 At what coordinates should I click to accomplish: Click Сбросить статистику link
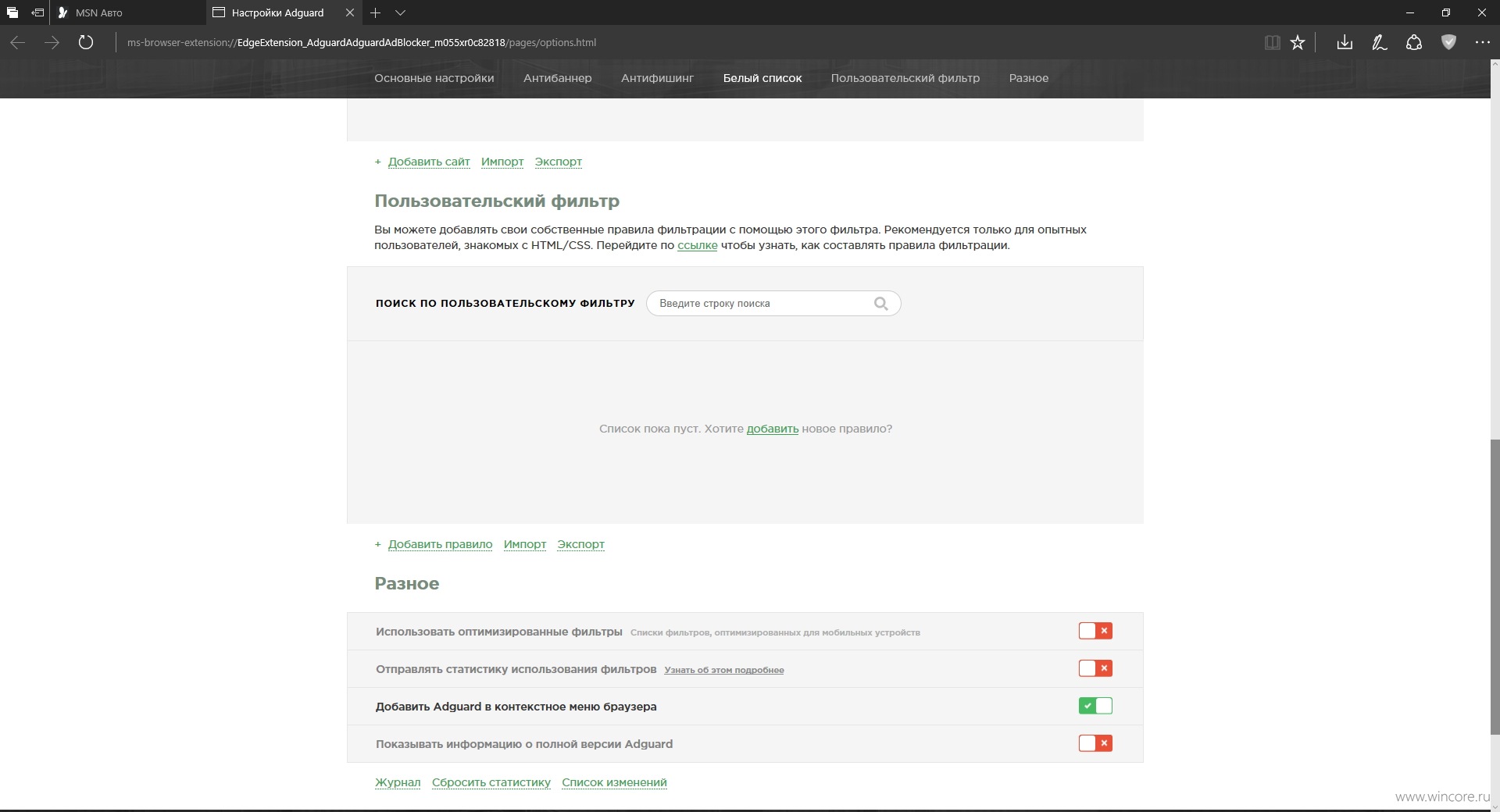pyautogui.click(x=491, y=782)
